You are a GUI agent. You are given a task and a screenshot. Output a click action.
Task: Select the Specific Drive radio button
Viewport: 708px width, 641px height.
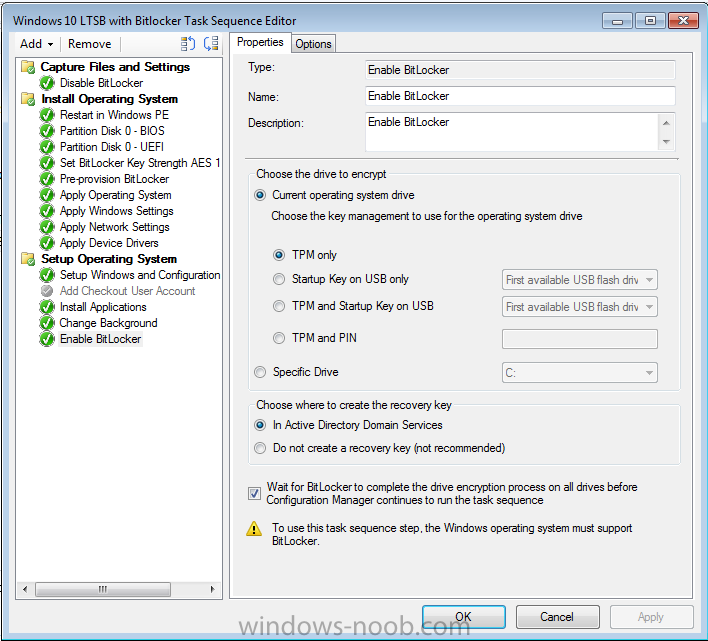click(260, 372)
